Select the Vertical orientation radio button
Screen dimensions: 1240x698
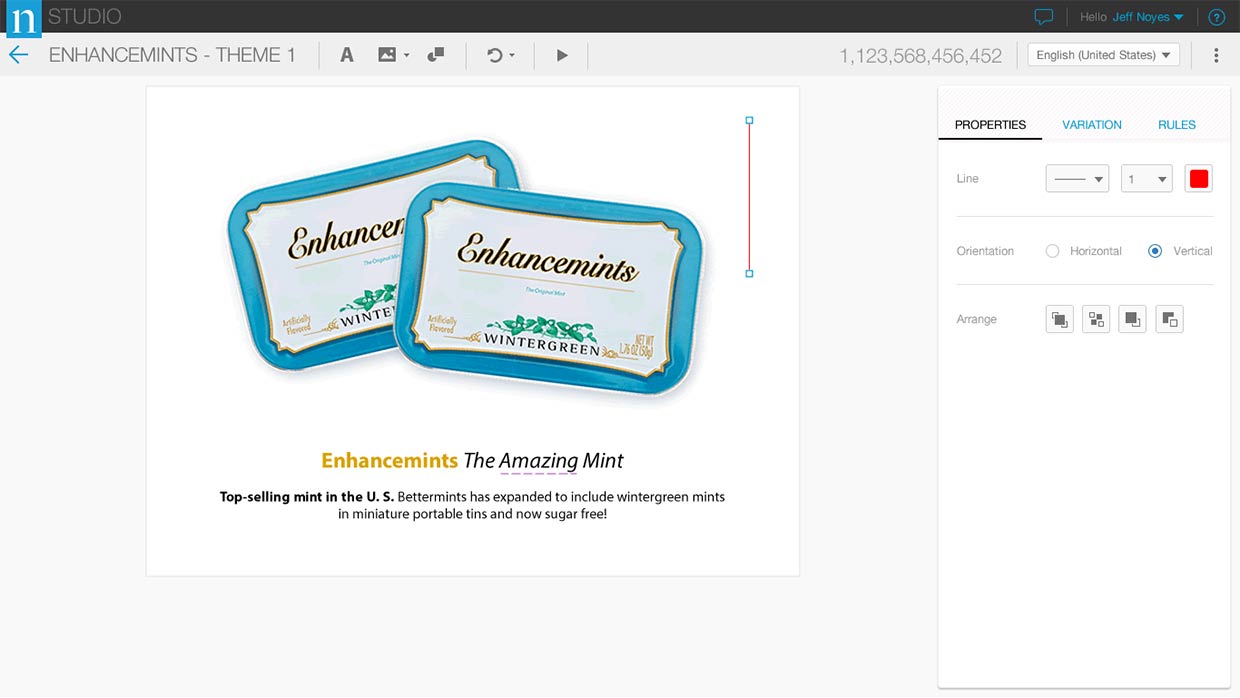(x=1155, y=251)
